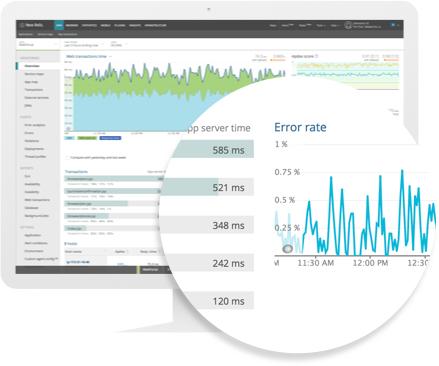Click the New Relic logo icon

coord(22,25)
